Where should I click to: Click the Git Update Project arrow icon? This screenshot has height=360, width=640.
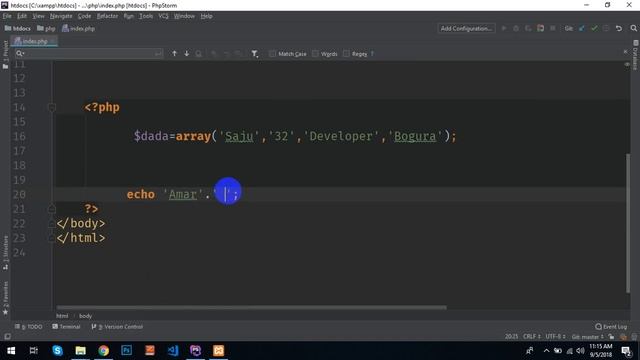(582, 28)
